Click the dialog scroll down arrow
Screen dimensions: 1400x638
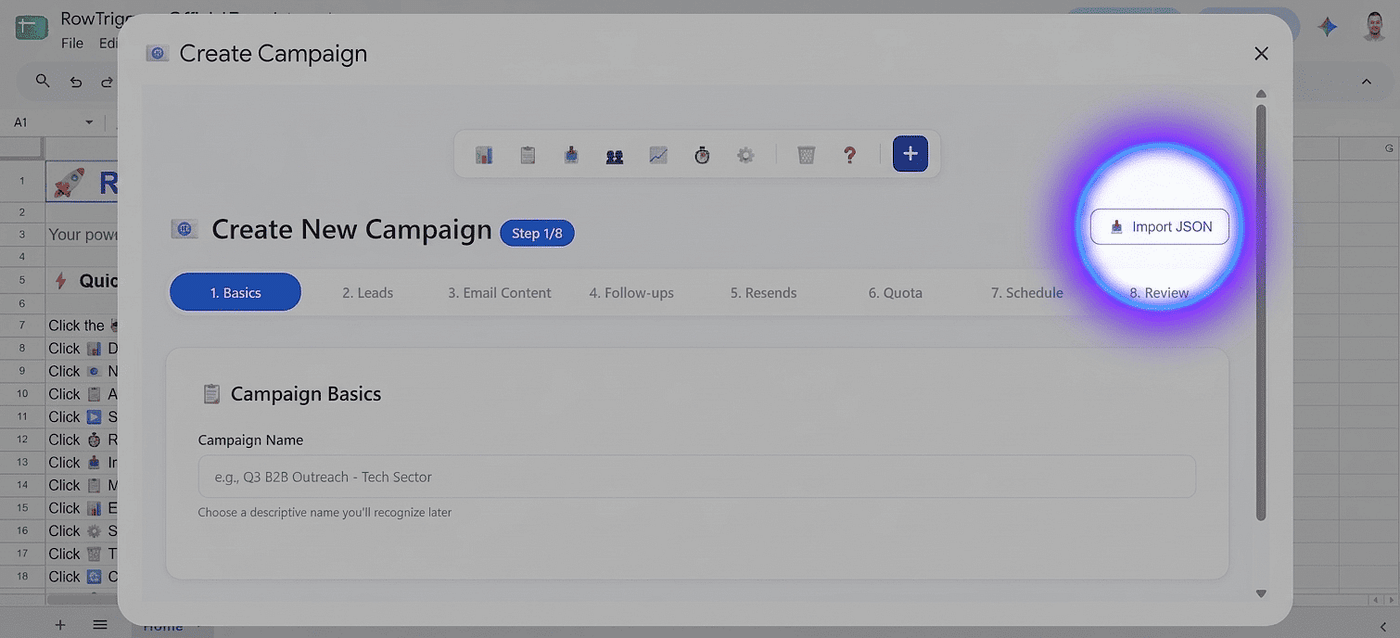coord(1261,593)
